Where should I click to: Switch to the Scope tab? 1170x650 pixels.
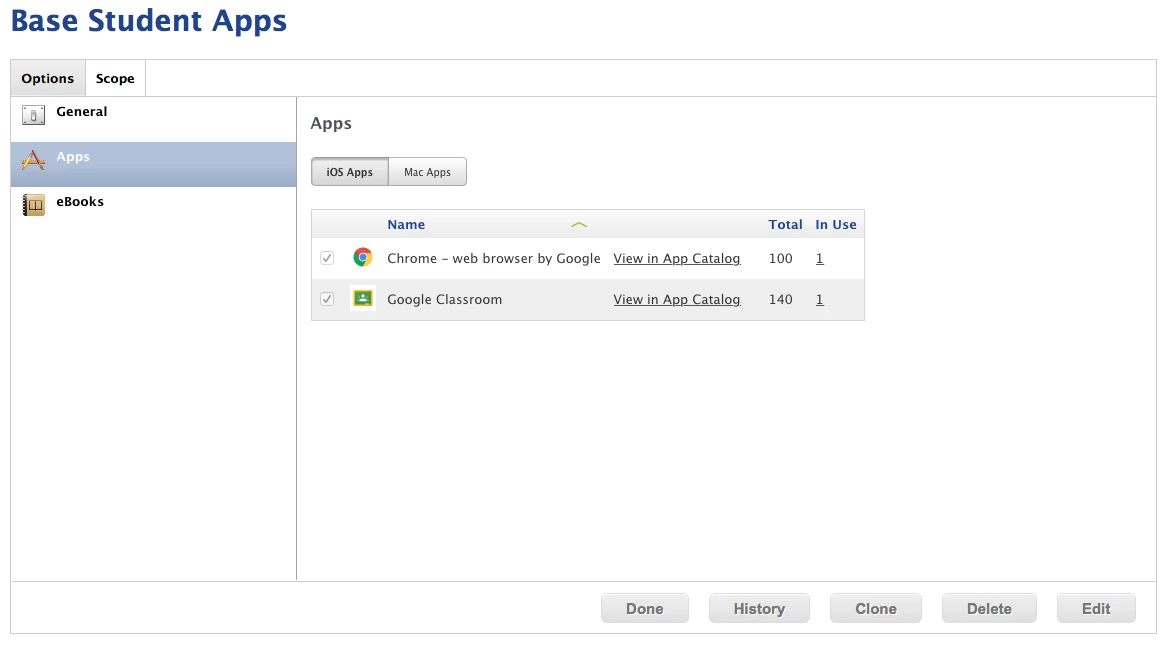click(x=115, y=78)
